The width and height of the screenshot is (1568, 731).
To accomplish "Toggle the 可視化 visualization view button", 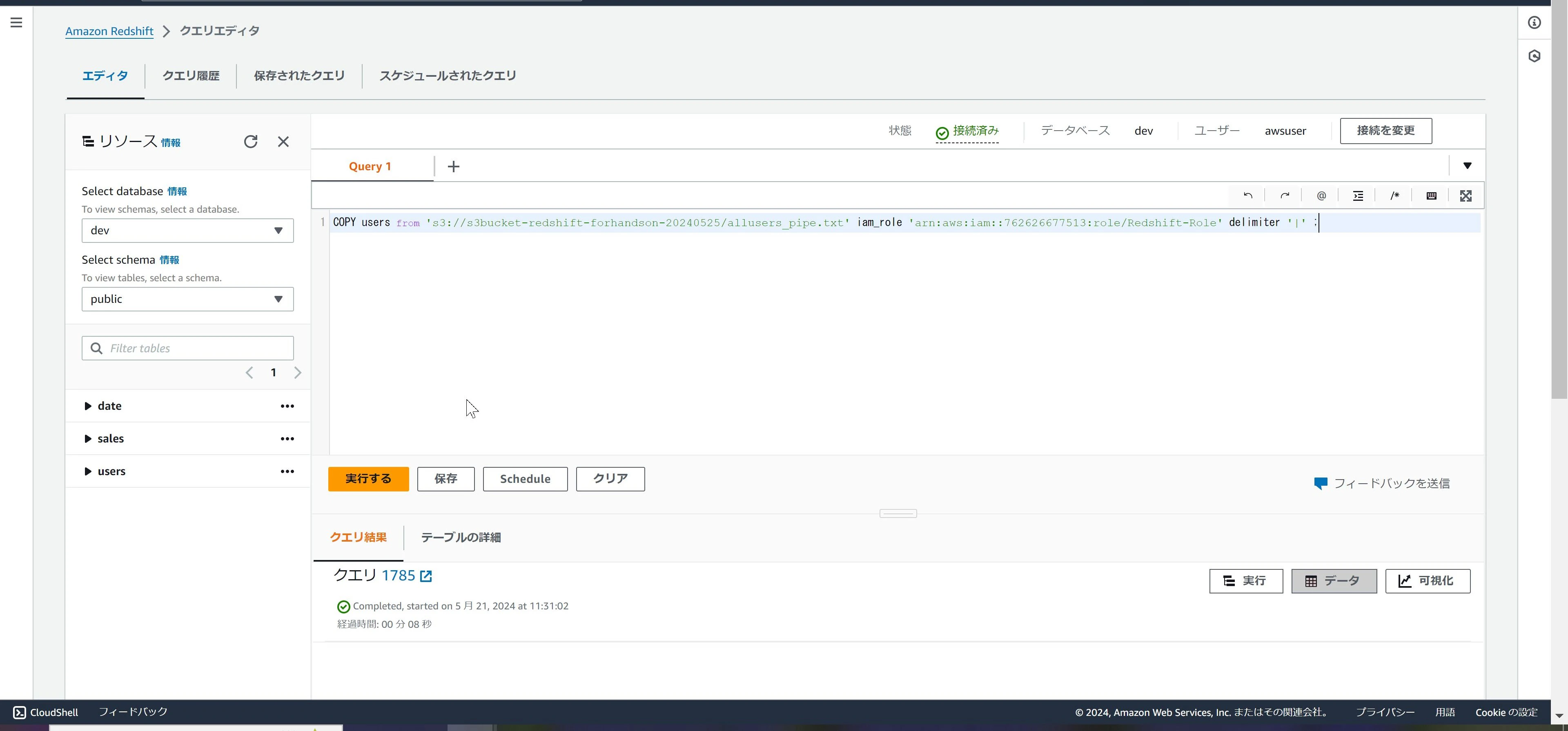I will click(1428, 581).
